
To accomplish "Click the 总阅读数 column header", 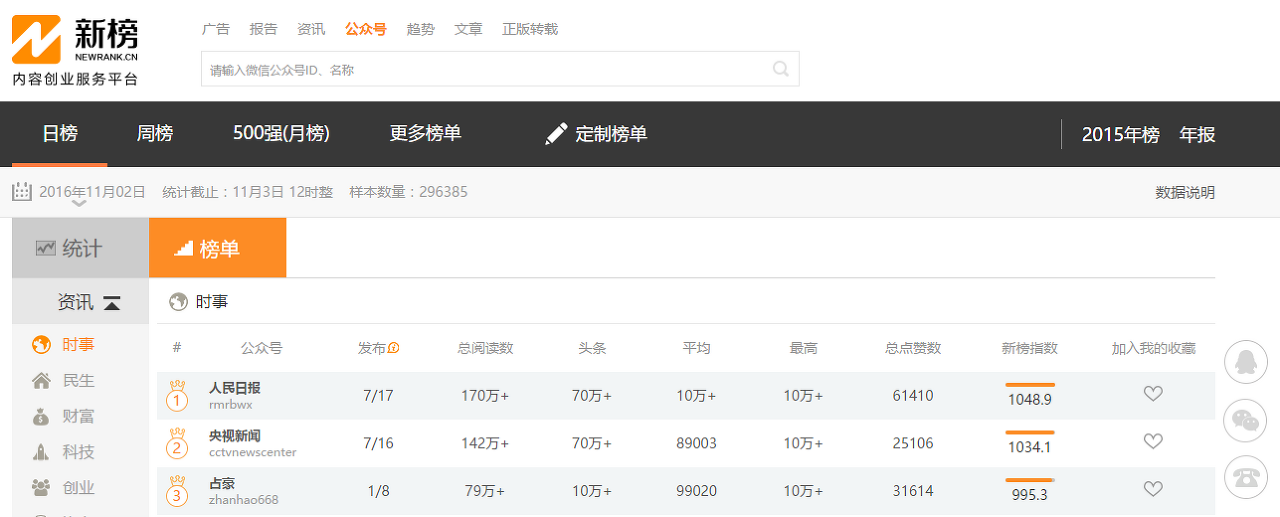I will pyautogui.click(x=485, y=348).
